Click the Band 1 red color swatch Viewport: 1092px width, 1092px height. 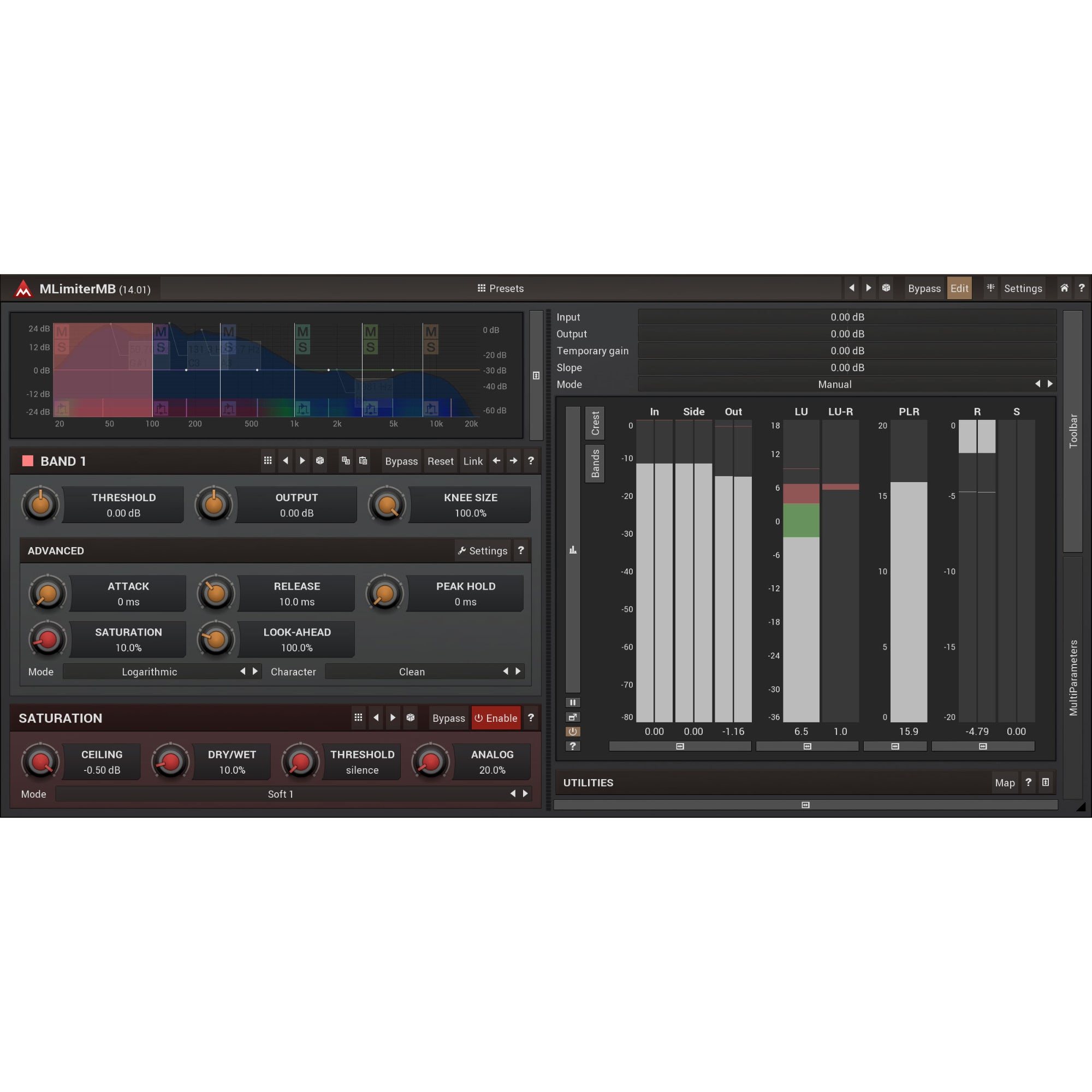(28, 461)
